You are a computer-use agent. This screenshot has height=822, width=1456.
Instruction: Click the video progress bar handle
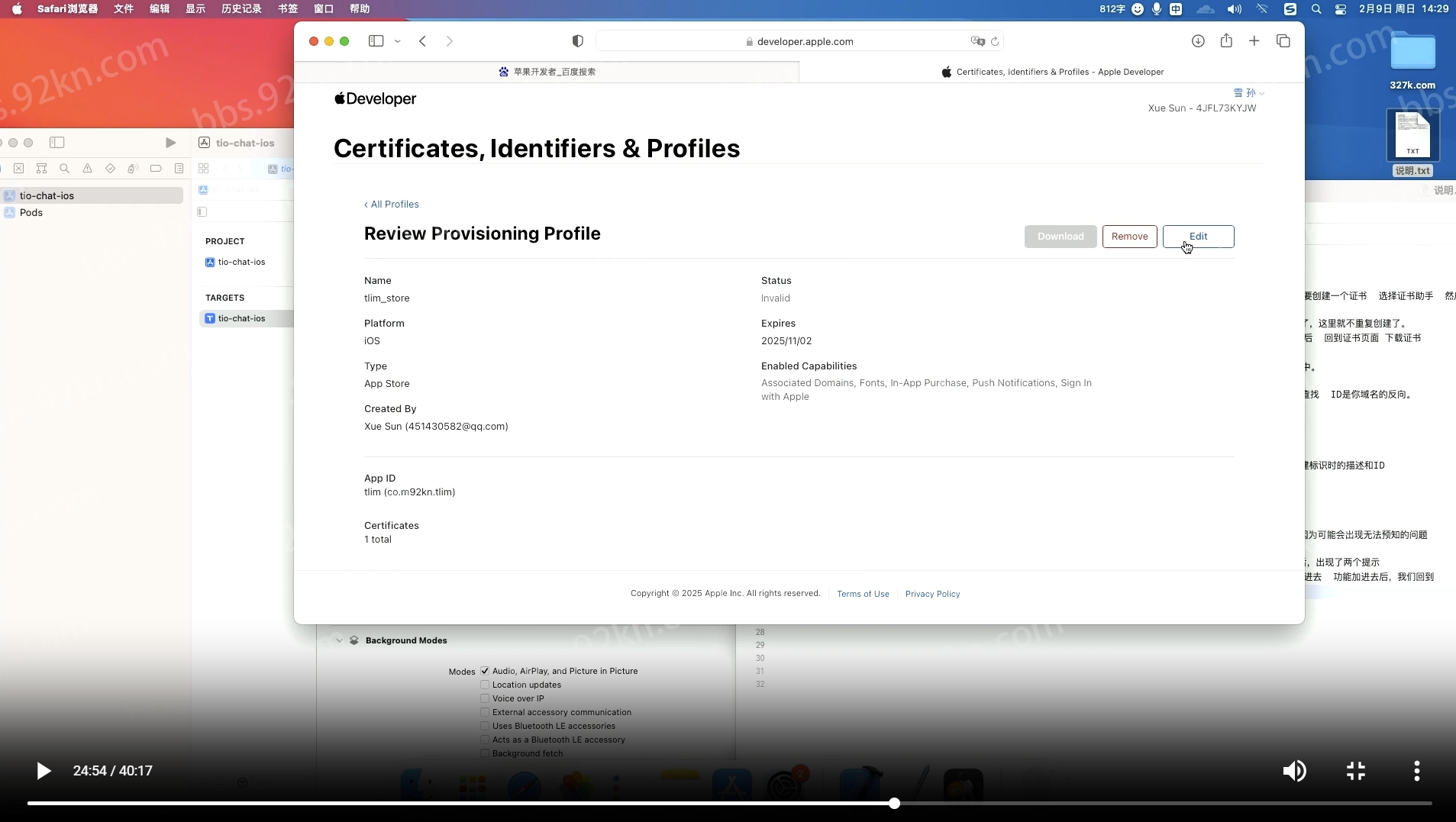894,803
